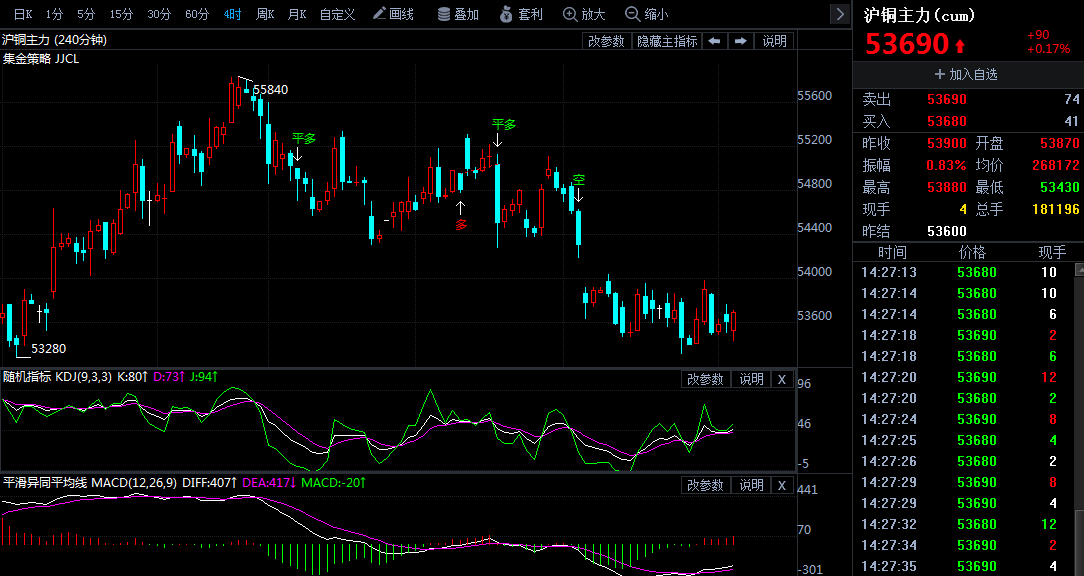Click the 套利 arbitrage money bag icon

(520, 14)
